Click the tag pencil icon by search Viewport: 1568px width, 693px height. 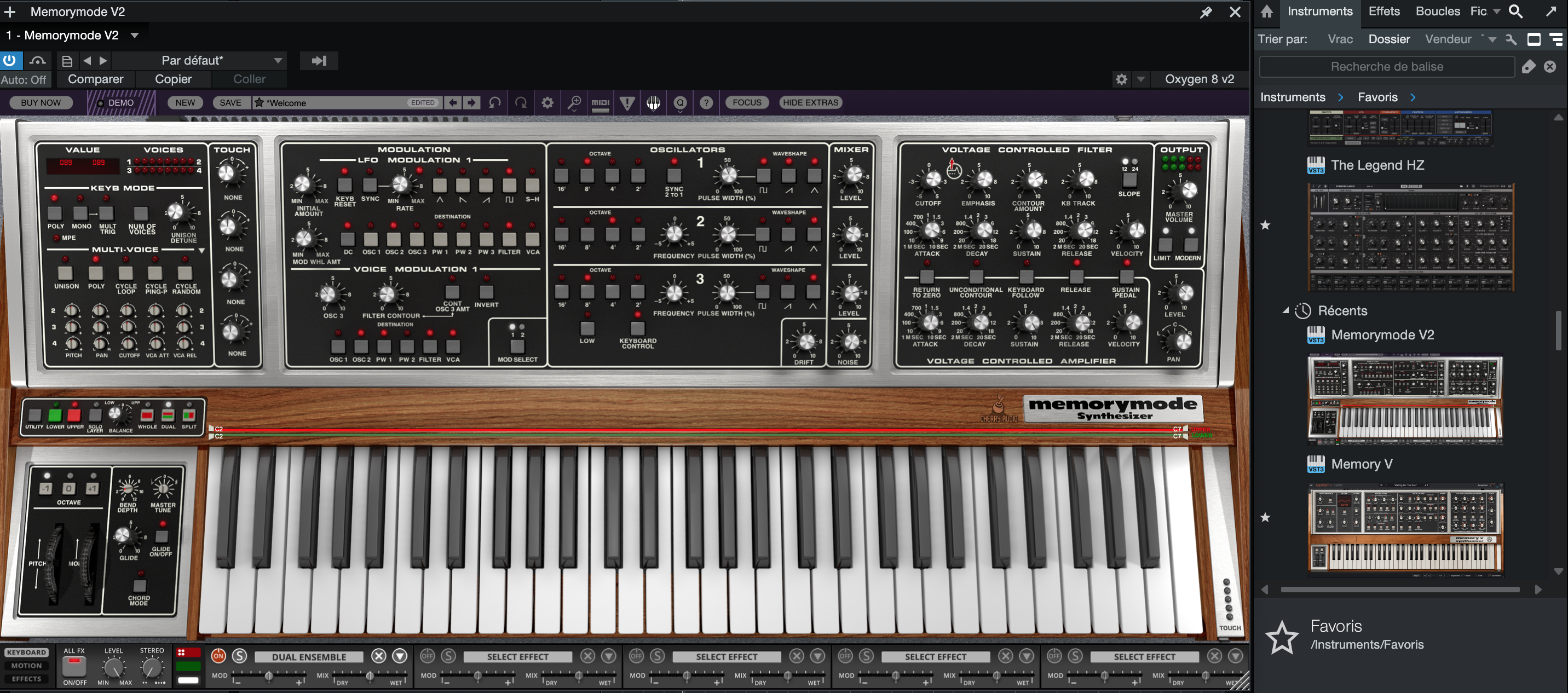1528,66
